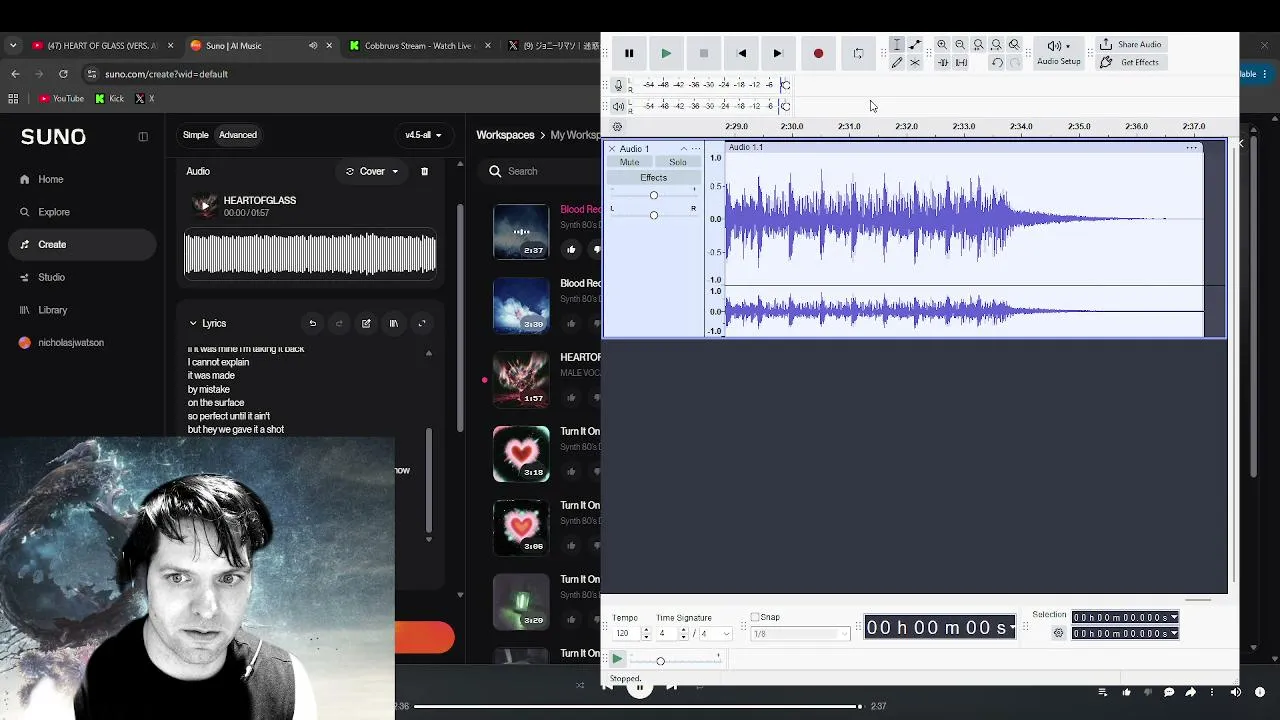Open the Audio Setup dropdown
Screen dimensions: 1280x720
click(1058, 53)
